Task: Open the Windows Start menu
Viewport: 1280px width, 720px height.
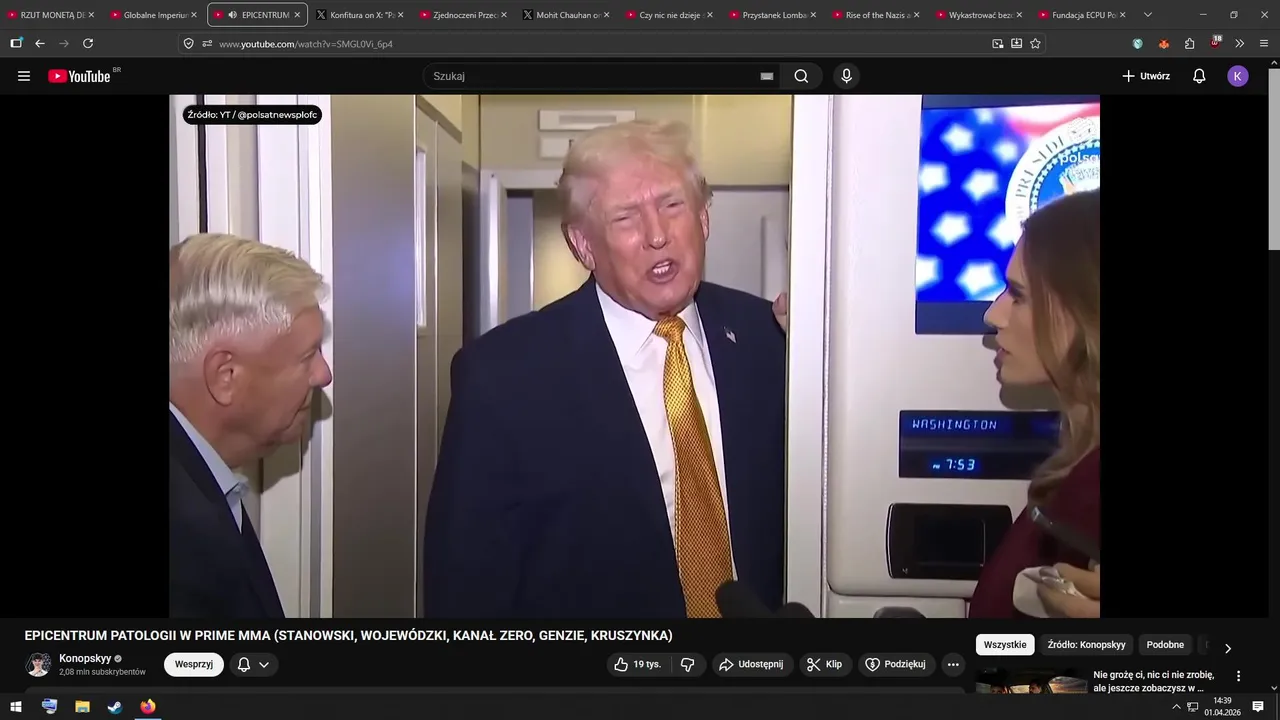Action: tap(16, 707)
